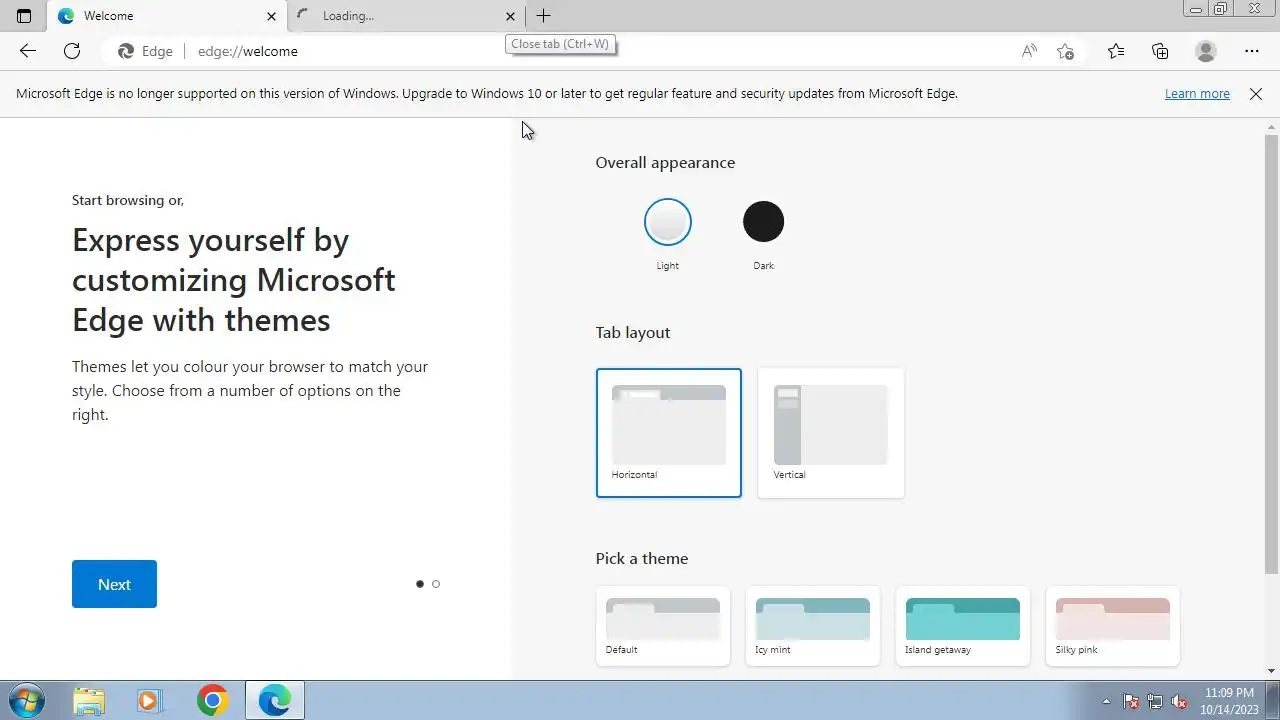Restore down the browser window

(1221, 8)
